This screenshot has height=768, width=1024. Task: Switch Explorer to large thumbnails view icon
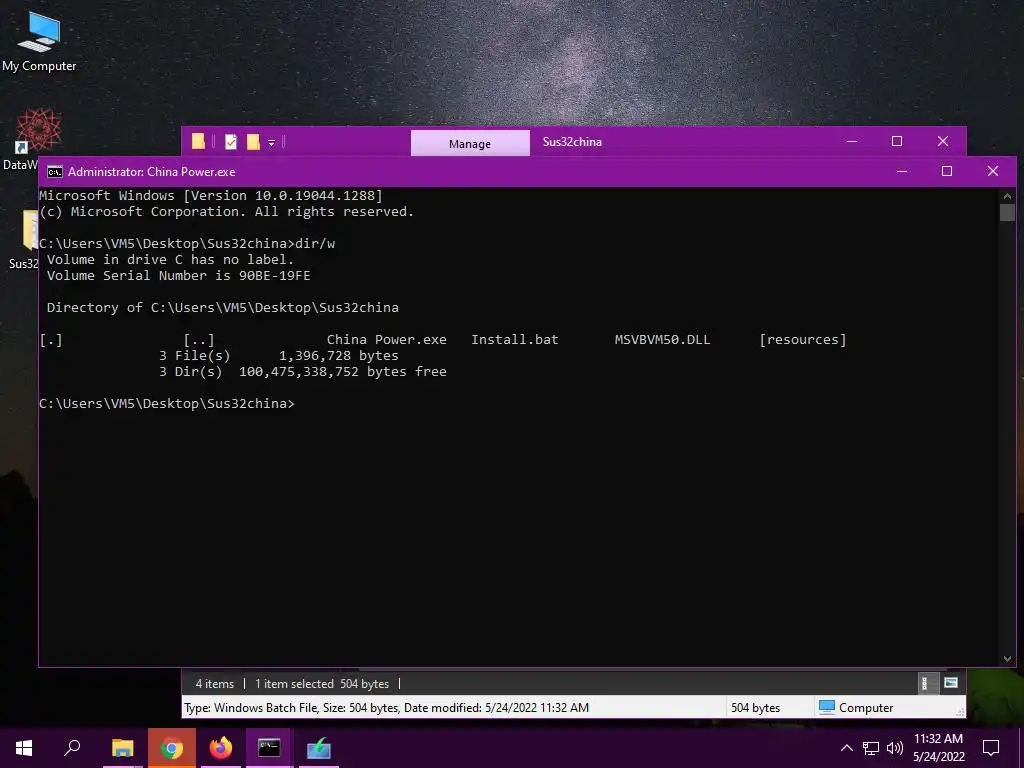951,683
